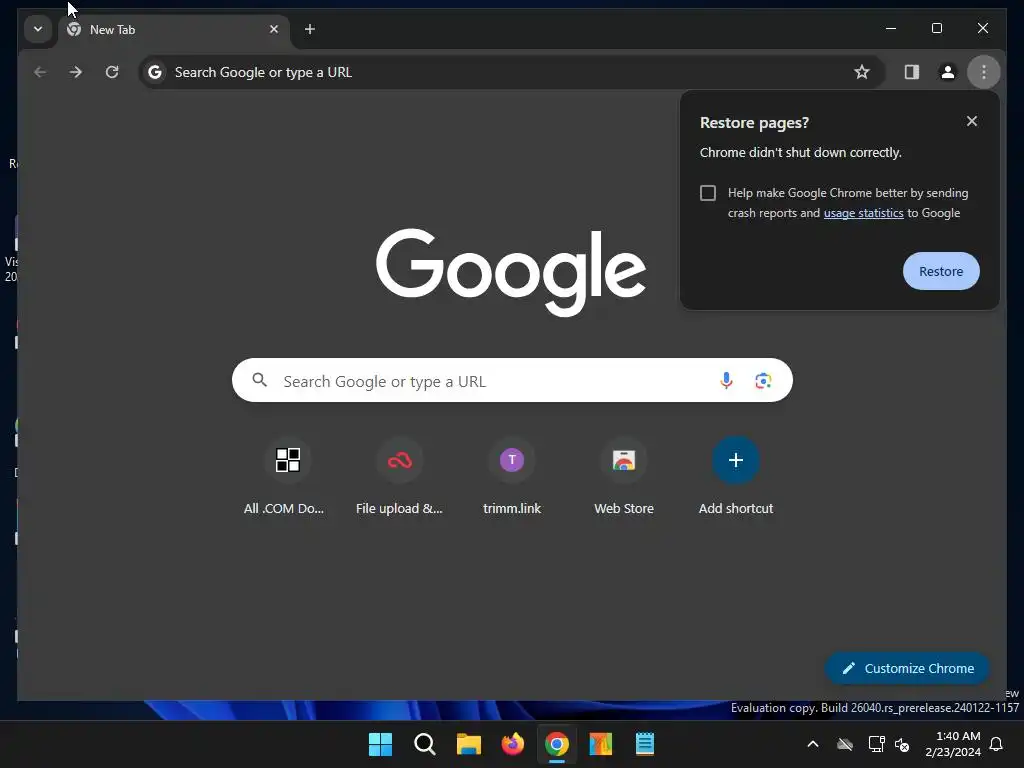
Task: Dismiss the Restore pages popup
Action: click(972, 121)
